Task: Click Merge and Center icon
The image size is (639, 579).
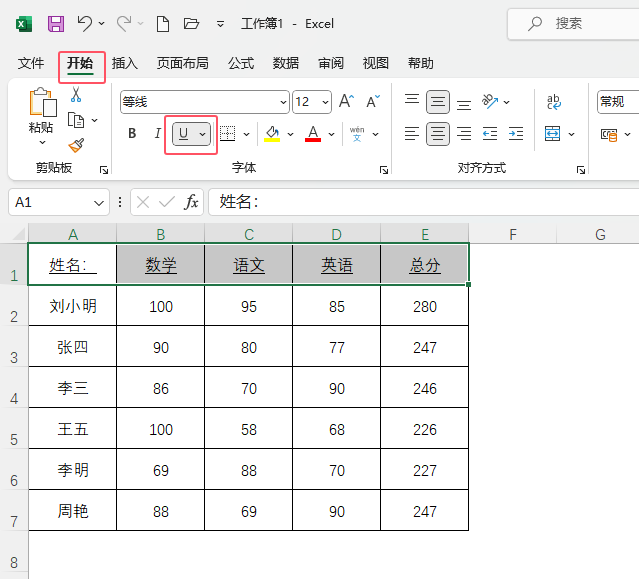Action: click(553, 134)
